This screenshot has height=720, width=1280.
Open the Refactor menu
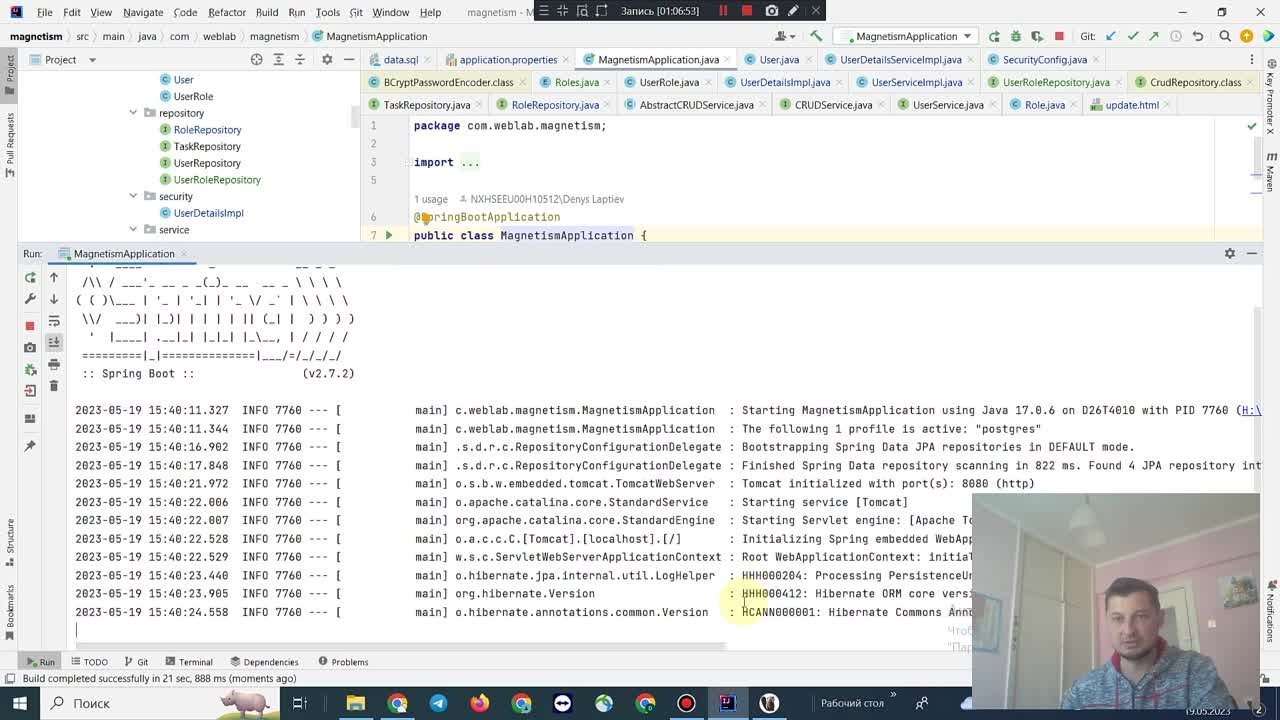(227, 12)
